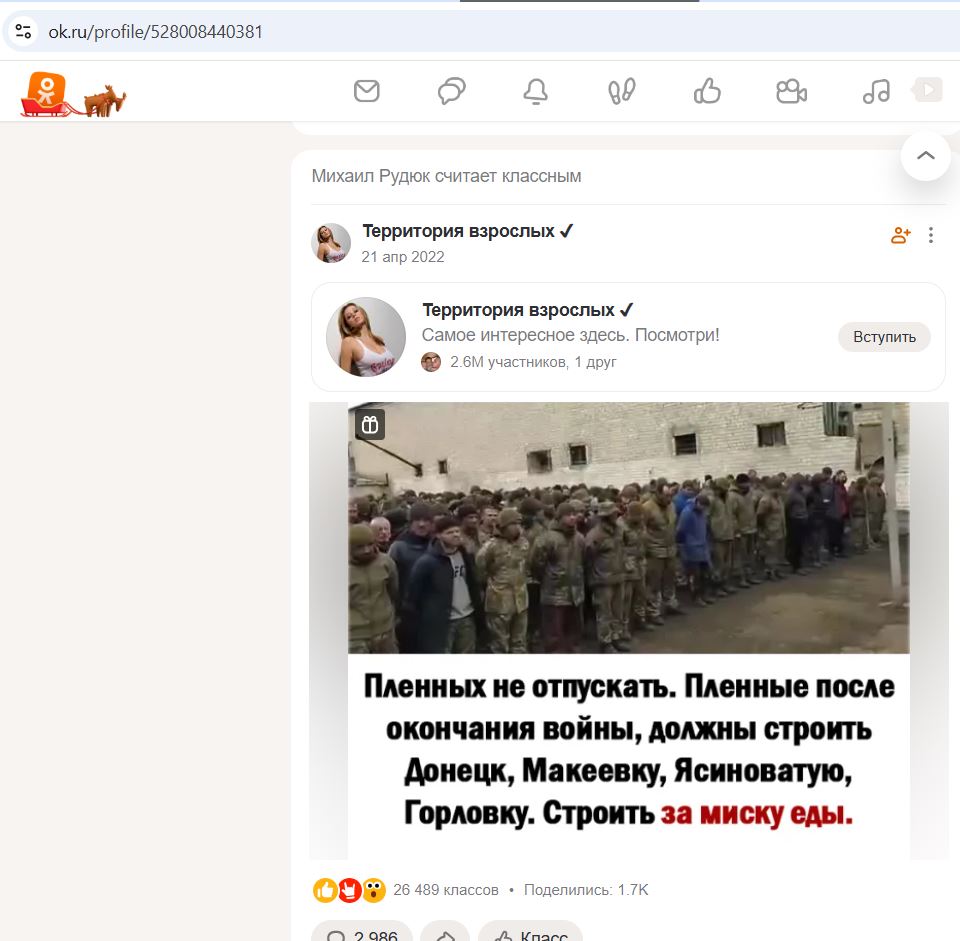
Task: Toggle the Класс like button
Action: [530, 933]
